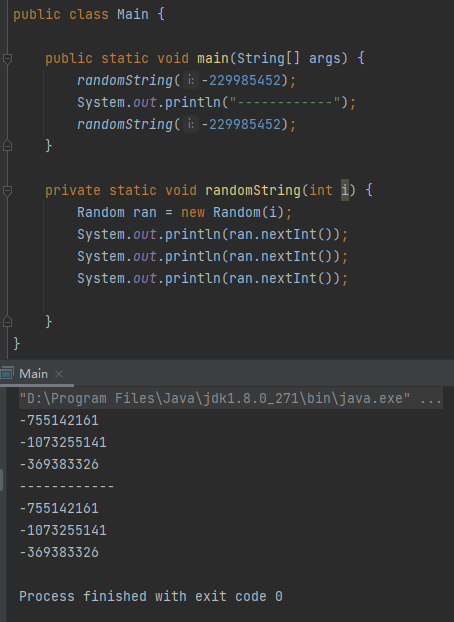Click the second randomString call in main
This screenshot has width=454, height=622.
click(x=125, y=125)
